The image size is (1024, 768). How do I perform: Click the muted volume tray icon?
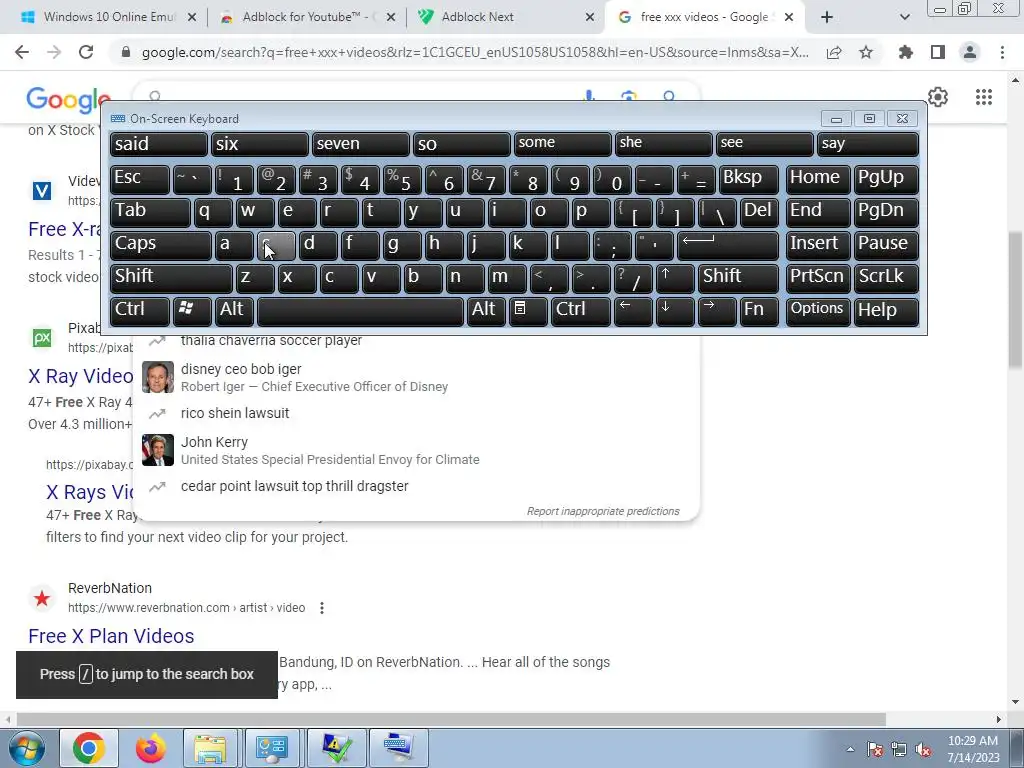click(x=923, y=749)
